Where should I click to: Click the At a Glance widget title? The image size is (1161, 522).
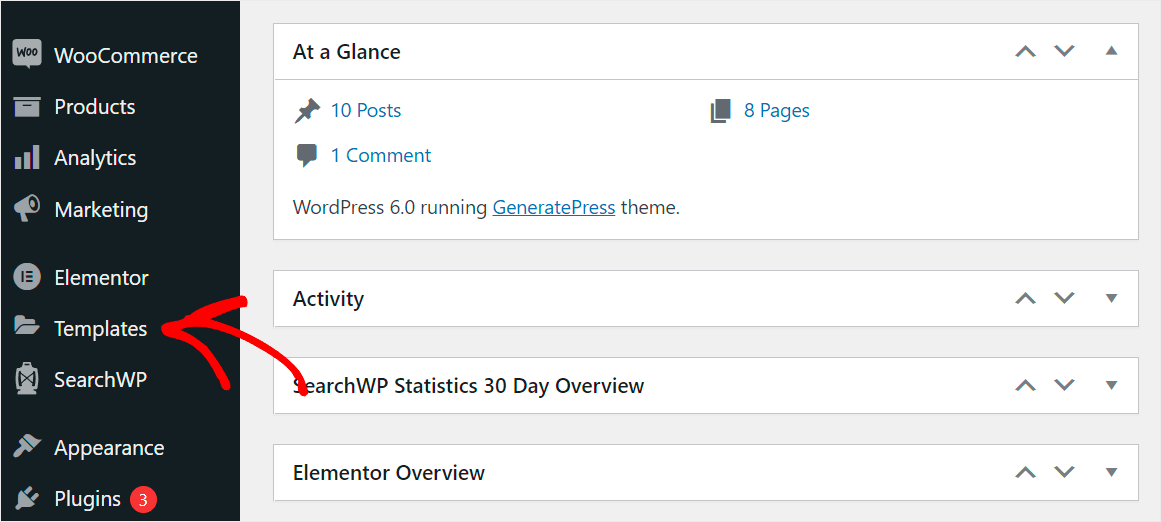pos(347,52)
